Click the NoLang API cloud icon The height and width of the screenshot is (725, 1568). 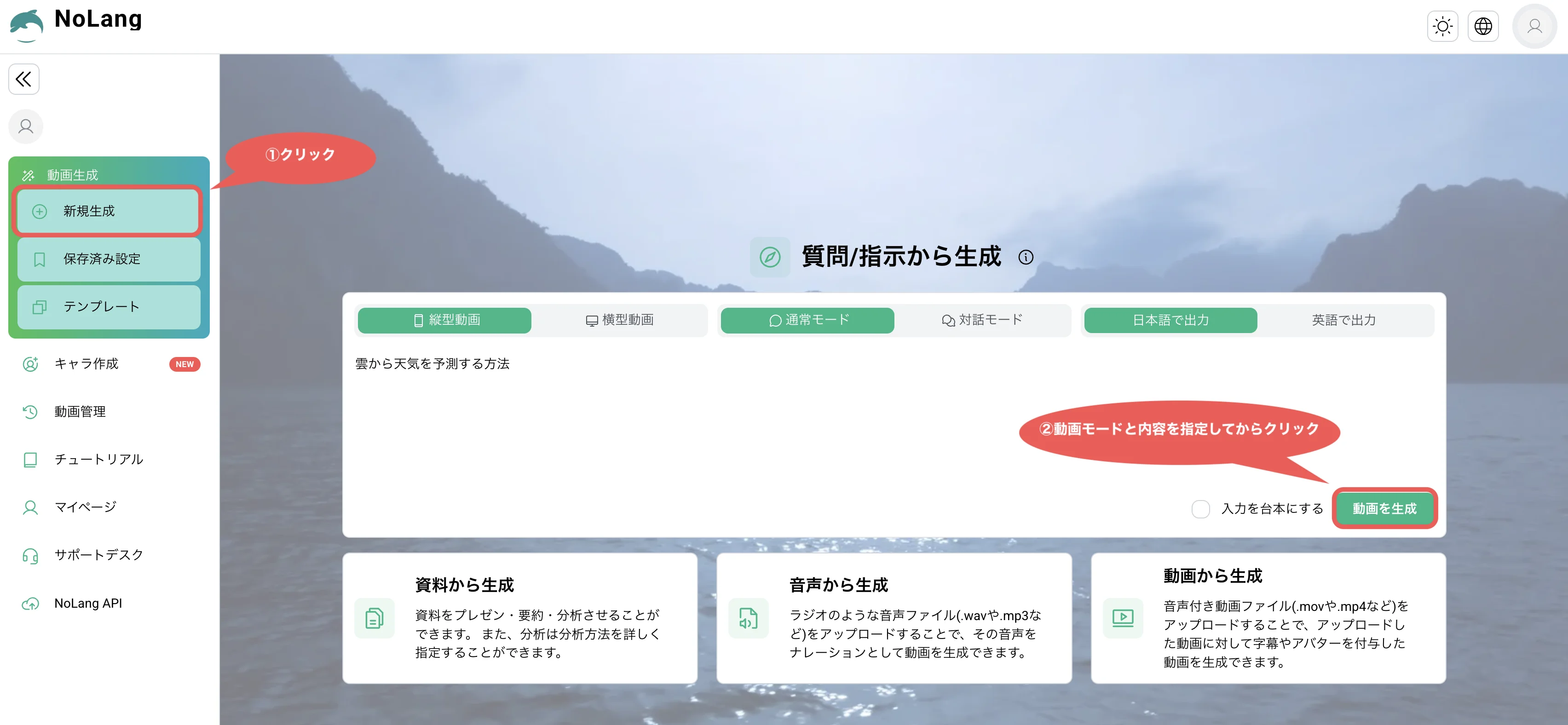(x=30, y=604)
